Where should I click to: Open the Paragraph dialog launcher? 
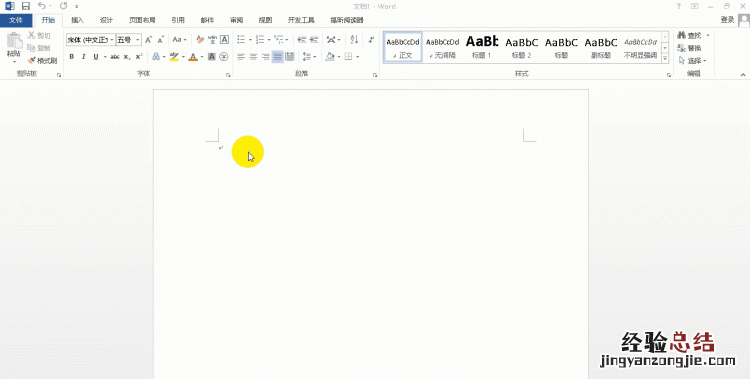pyautogui.click(x=375, y=75)
